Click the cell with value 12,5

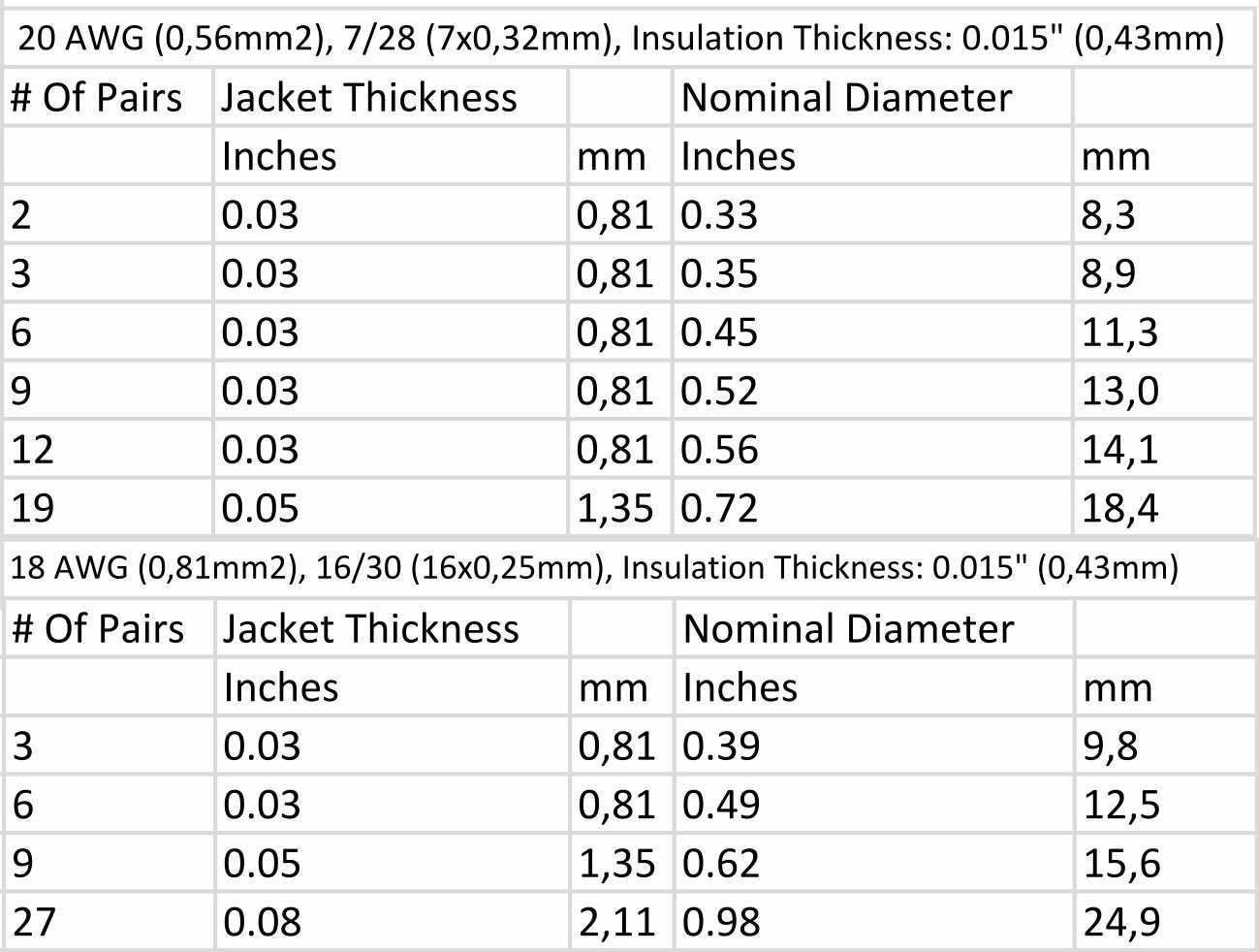coord(1165,805)
